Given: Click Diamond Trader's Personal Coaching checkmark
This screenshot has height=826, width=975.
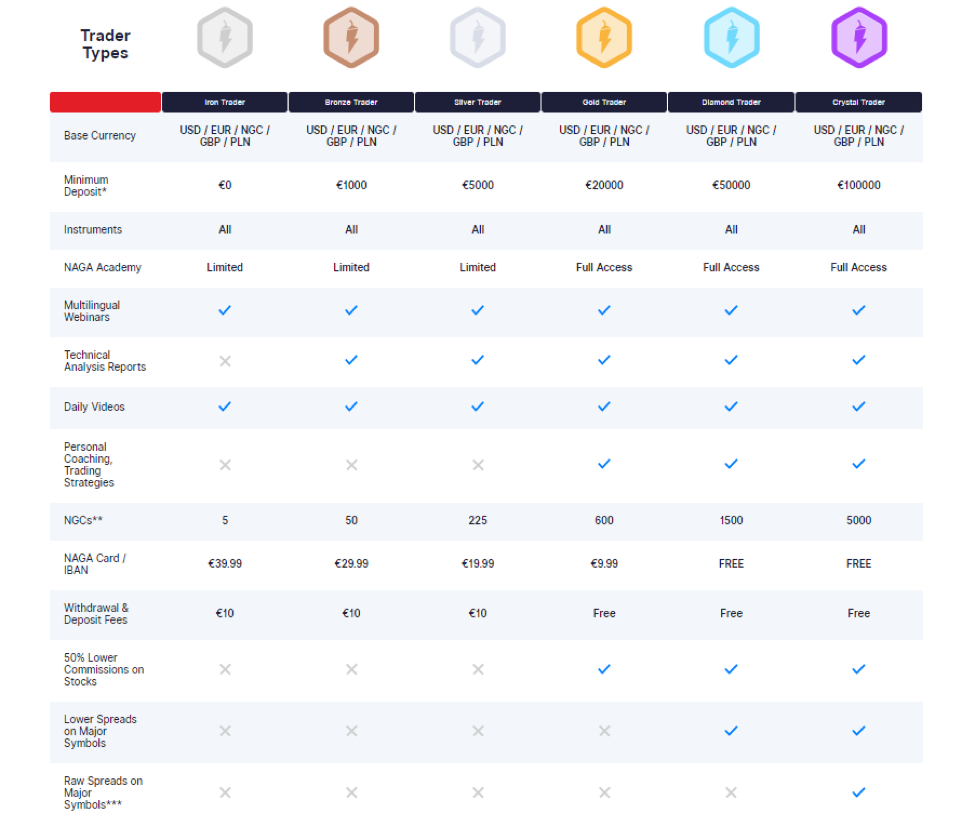Looking at the screenshot, I should pos(731,464).
